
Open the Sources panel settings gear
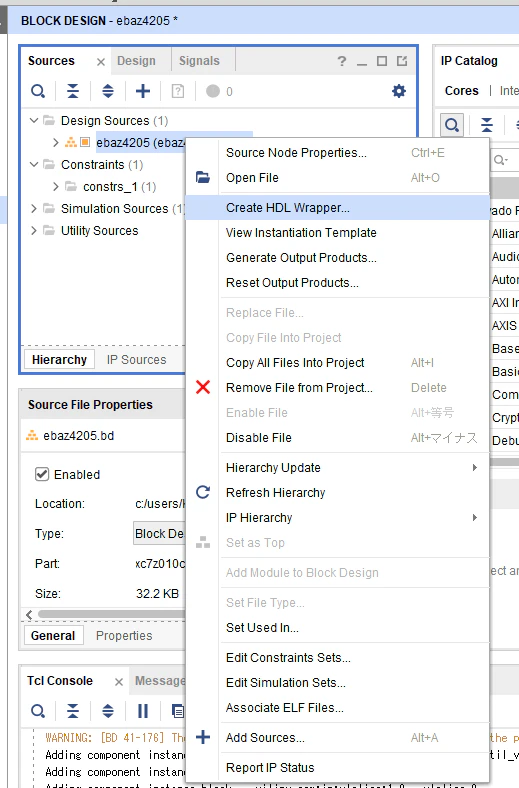[x=398, y=91]
